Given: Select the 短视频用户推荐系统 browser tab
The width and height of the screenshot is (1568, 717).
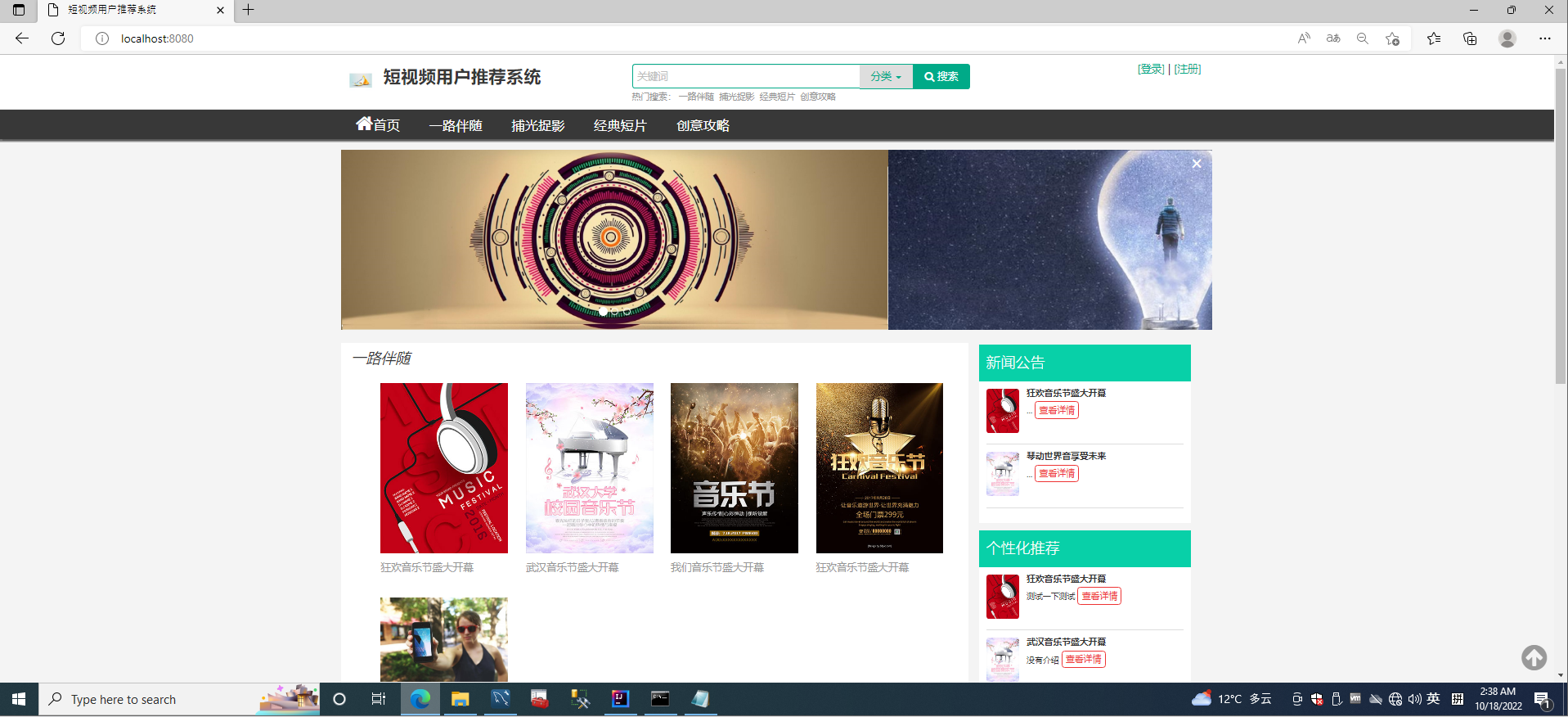Looking at the screenshot, I should click(x=135, y=10).
